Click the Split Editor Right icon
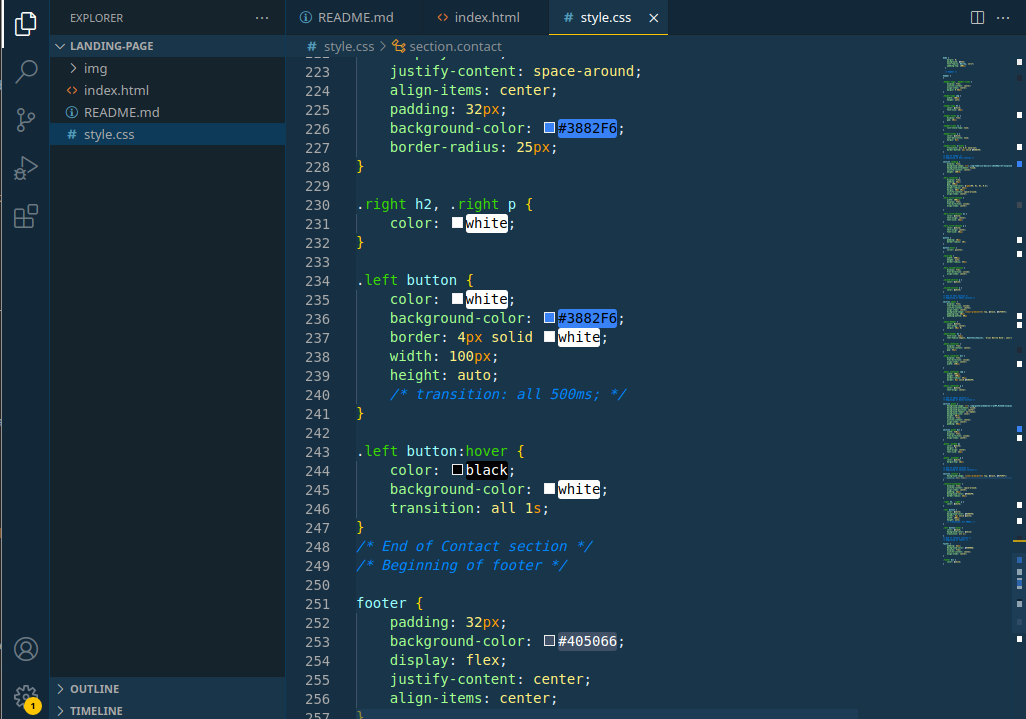 coord(977,18)
